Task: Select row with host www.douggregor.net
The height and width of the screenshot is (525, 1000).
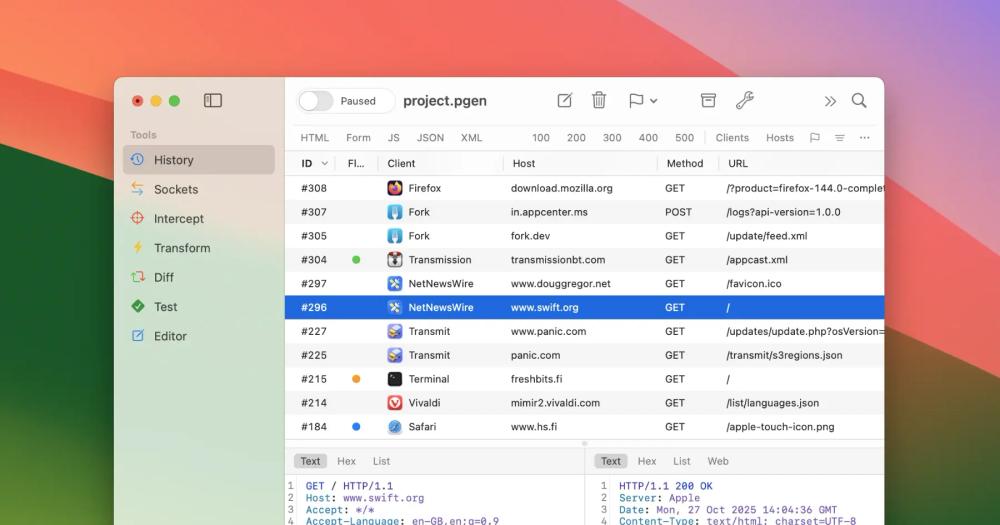Action: [584, 284]
